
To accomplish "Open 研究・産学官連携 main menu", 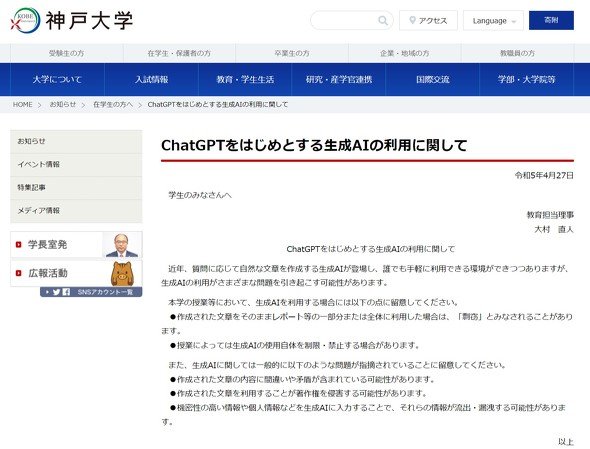I will point(339,79).
